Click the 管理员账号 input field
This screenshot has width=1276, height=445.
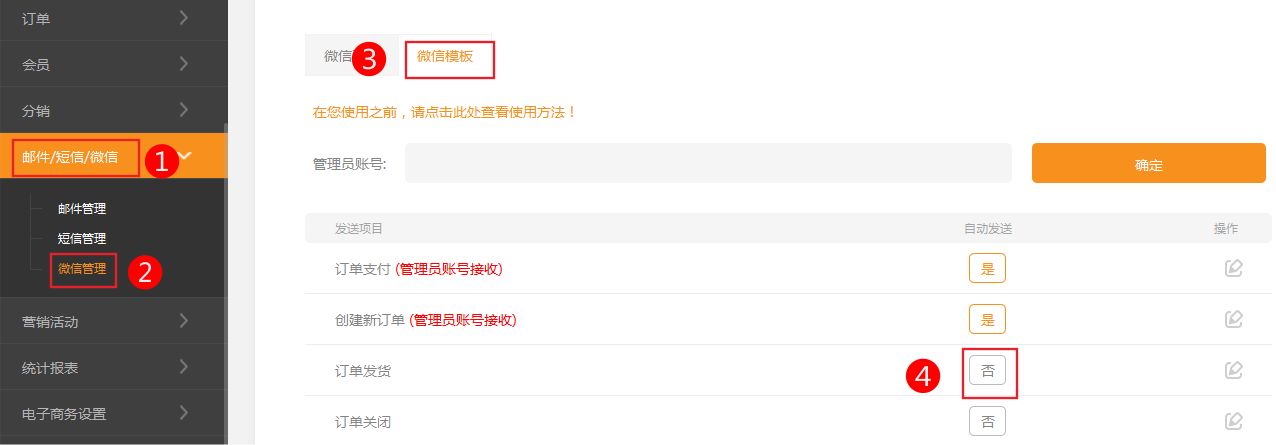tap(708, 163)
